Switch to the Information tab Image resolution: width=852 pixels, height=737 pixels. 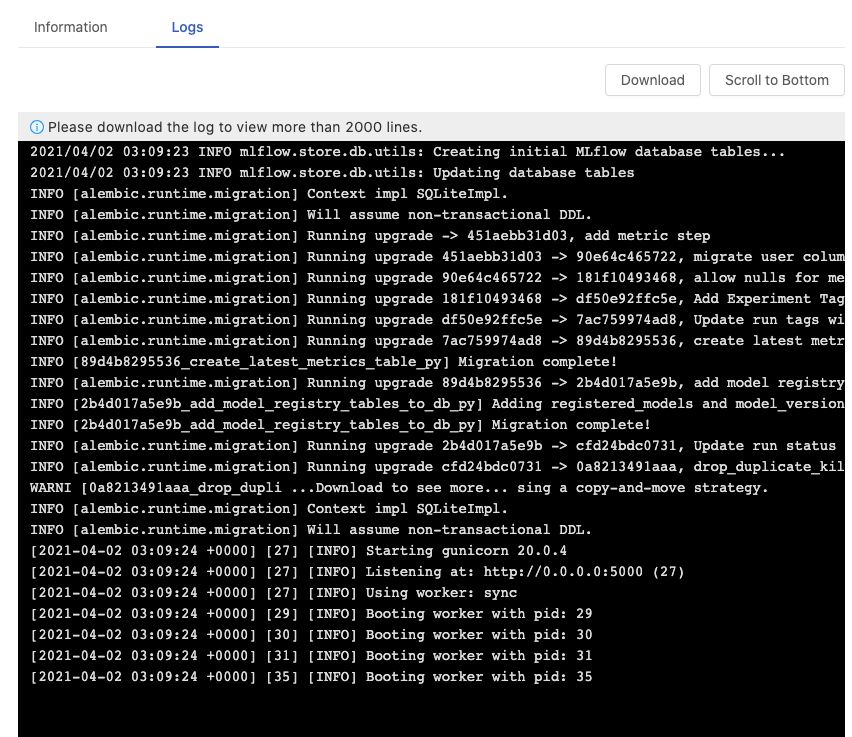71,27
